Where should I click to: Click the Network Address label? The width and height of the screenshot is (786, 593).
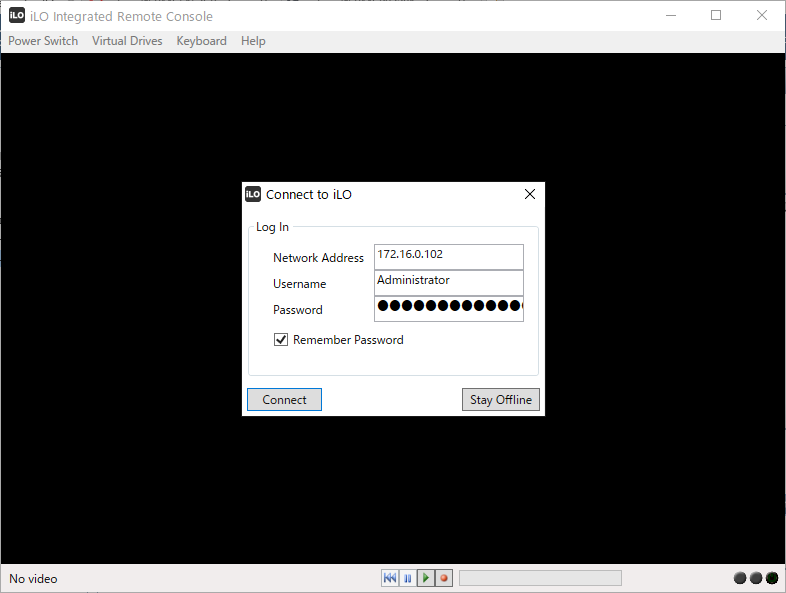click(318, 258)
